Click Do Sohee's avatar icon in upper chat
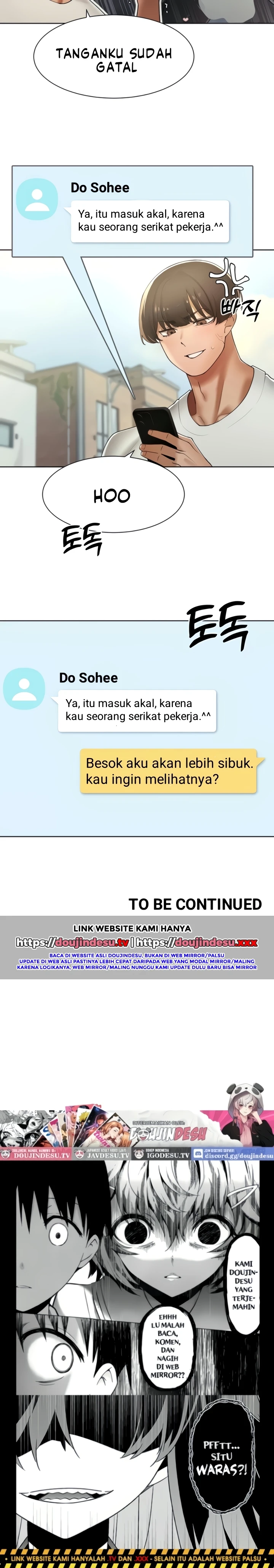The image size is (274, 1568). 37,199
